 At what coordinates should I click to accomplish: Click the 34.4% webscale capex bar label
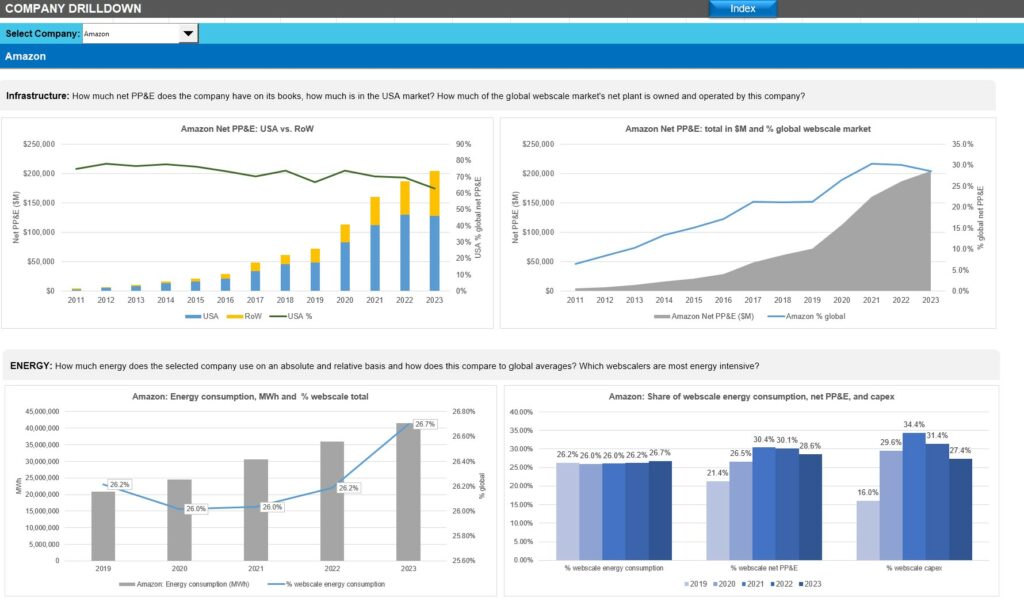(x=914, y=424)
